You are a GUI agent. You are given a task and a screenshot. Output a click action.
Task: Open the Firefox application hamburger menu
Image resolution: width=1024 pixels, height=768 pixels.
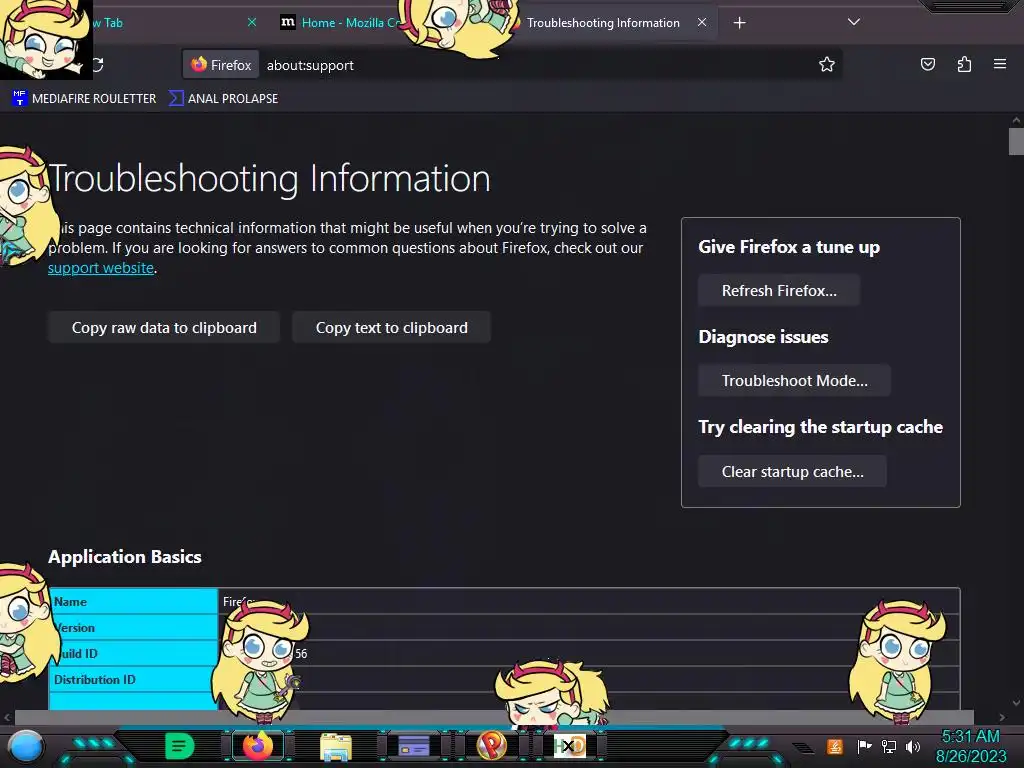coord(1000,64)
